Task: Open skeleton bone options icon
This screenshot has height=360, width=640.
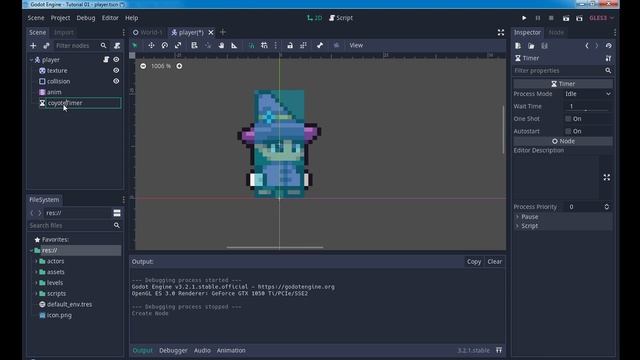Action: (320, 45)
